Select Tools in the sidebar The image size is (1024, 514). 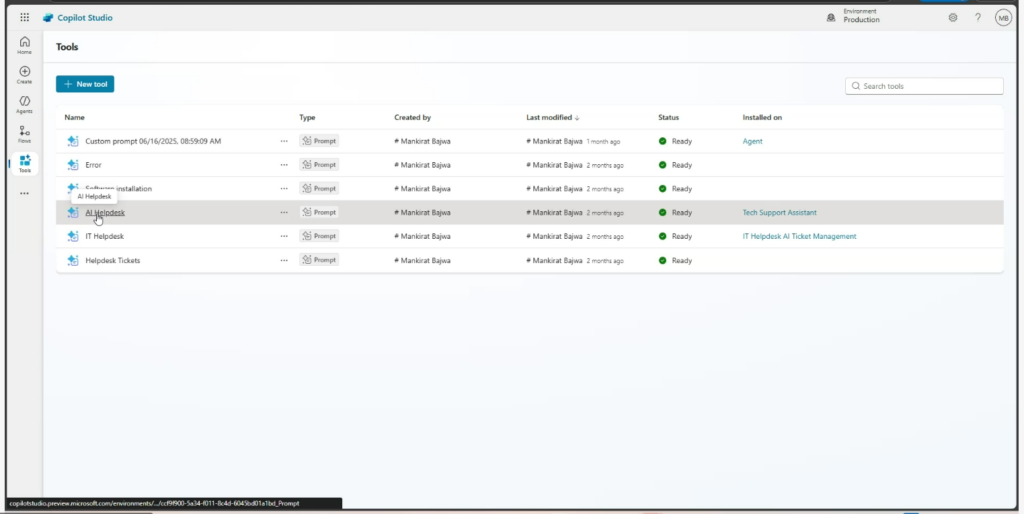click(25, 164)
